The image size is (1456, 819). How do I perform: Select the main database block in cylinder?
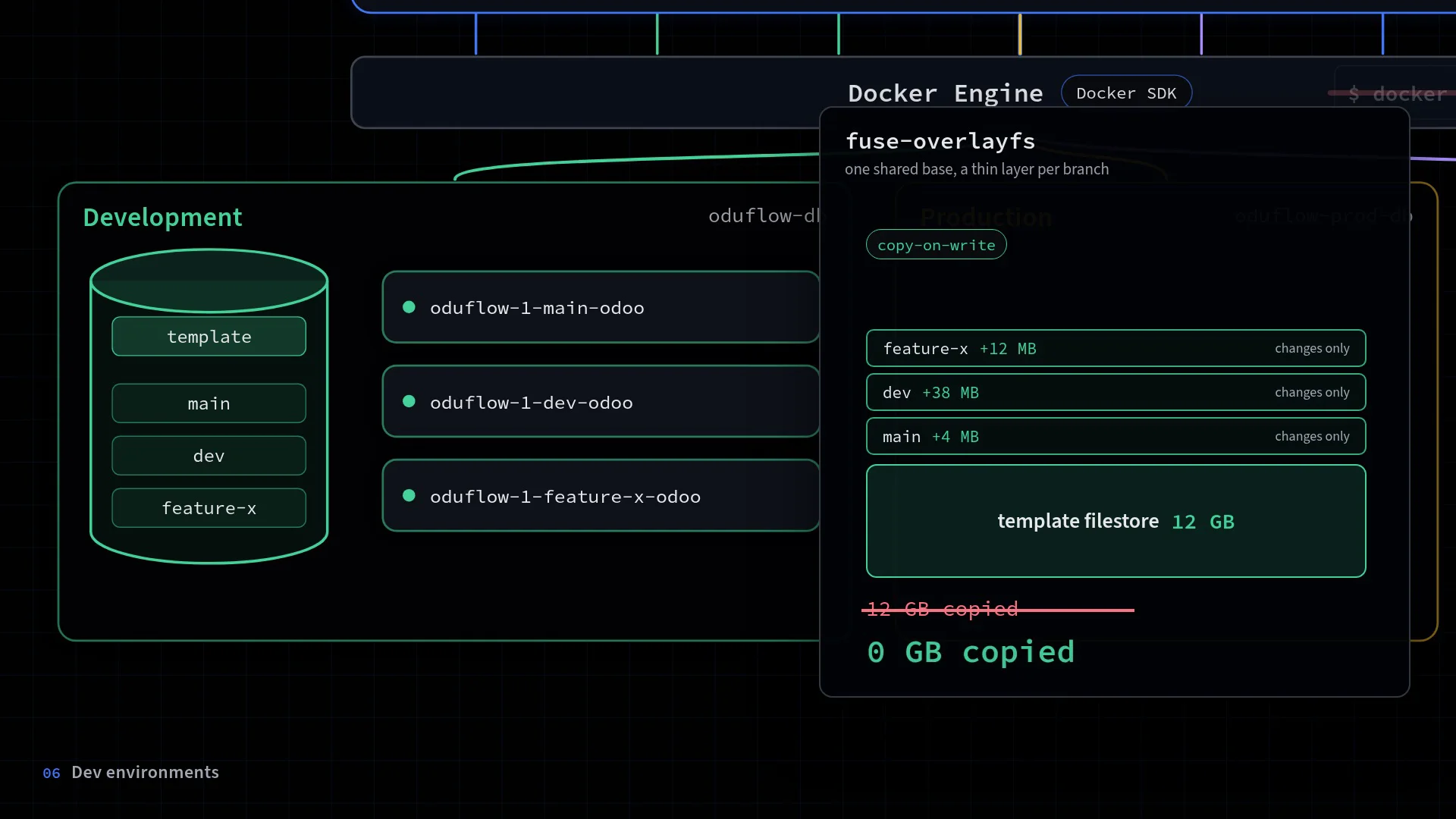tap(209, 403)
